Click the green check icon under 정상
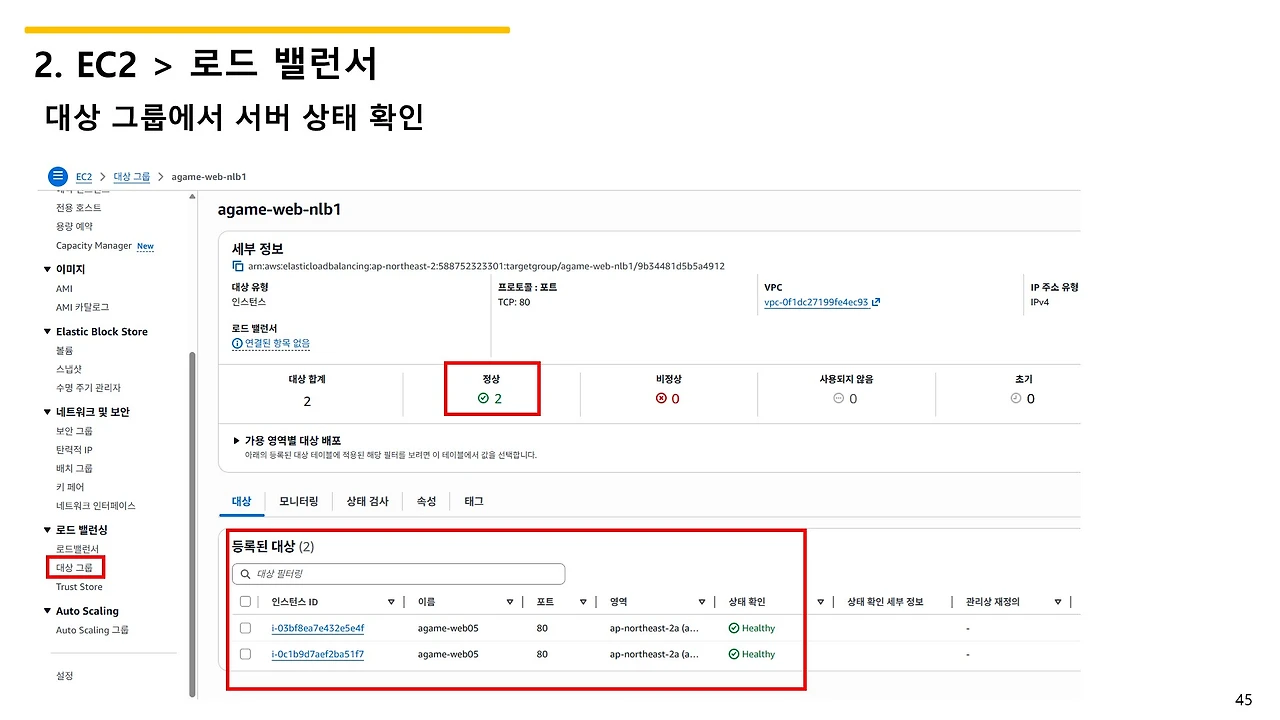This screenshot has height=720, width=1280. (x=483, y=398)
